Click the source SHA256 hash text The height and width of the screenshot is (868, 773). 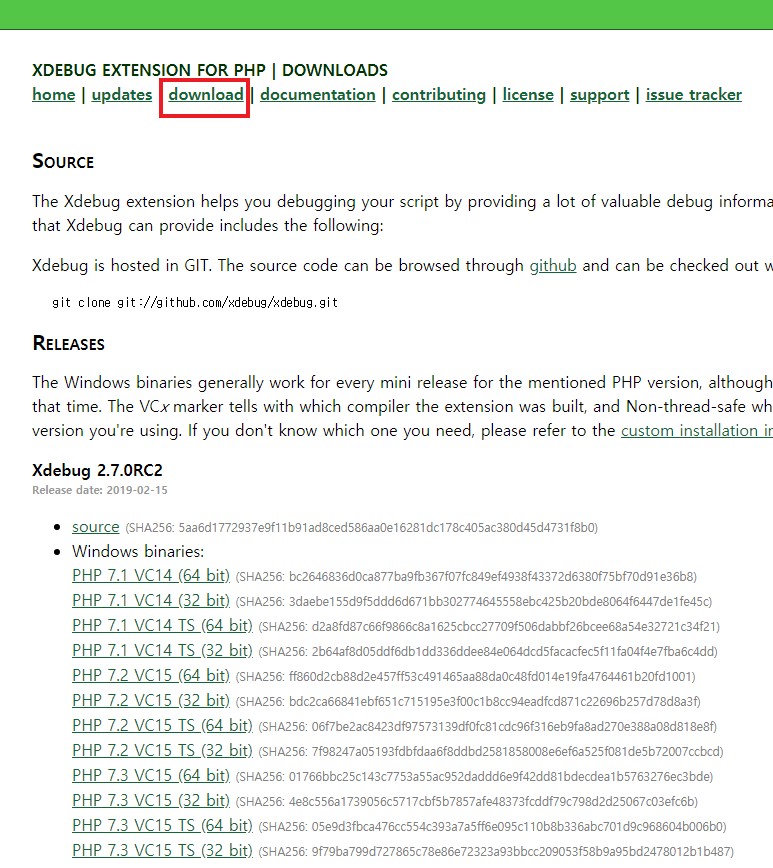click(362, 528)
